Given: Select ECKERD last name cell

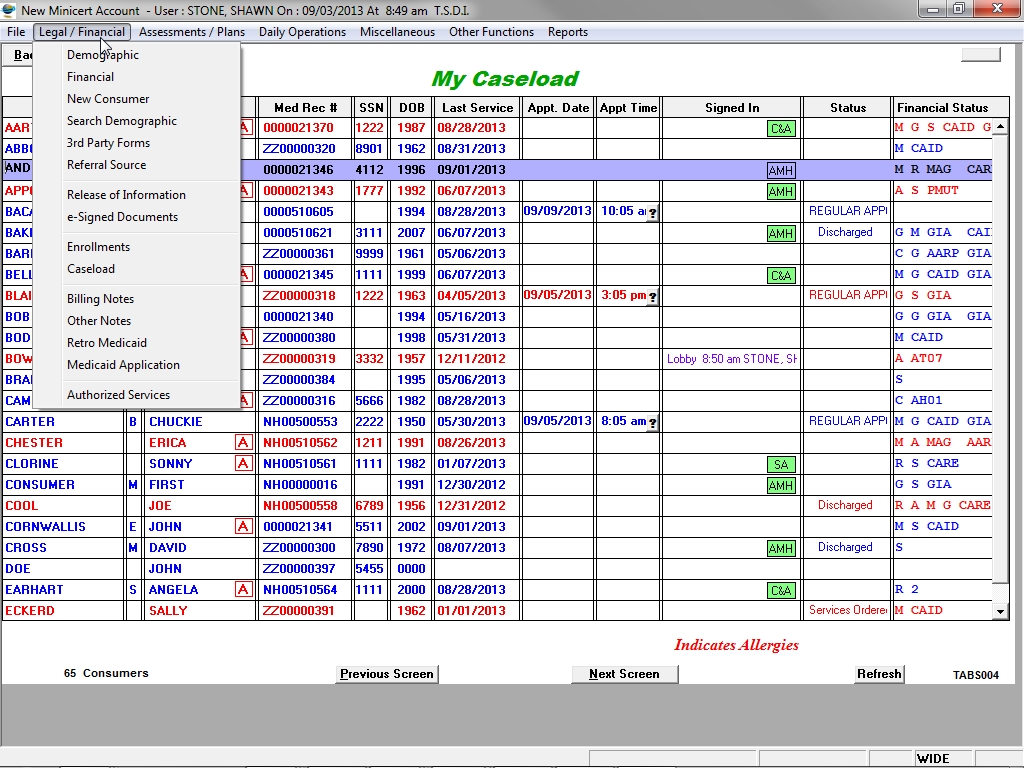Looking at the screenshot, I should [x=63, y=611].
